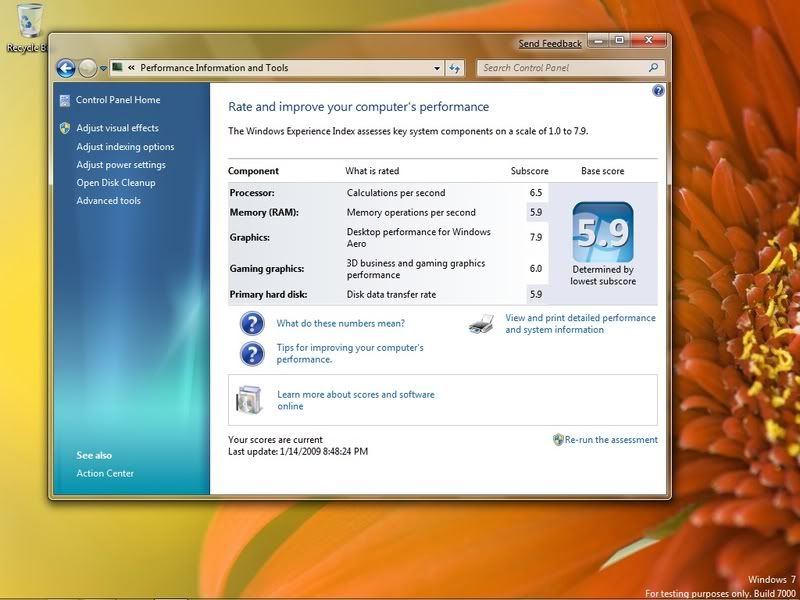Click question icon beside performance tips
The width and height of the screenshot is (800, 600).
pos(251,353)
